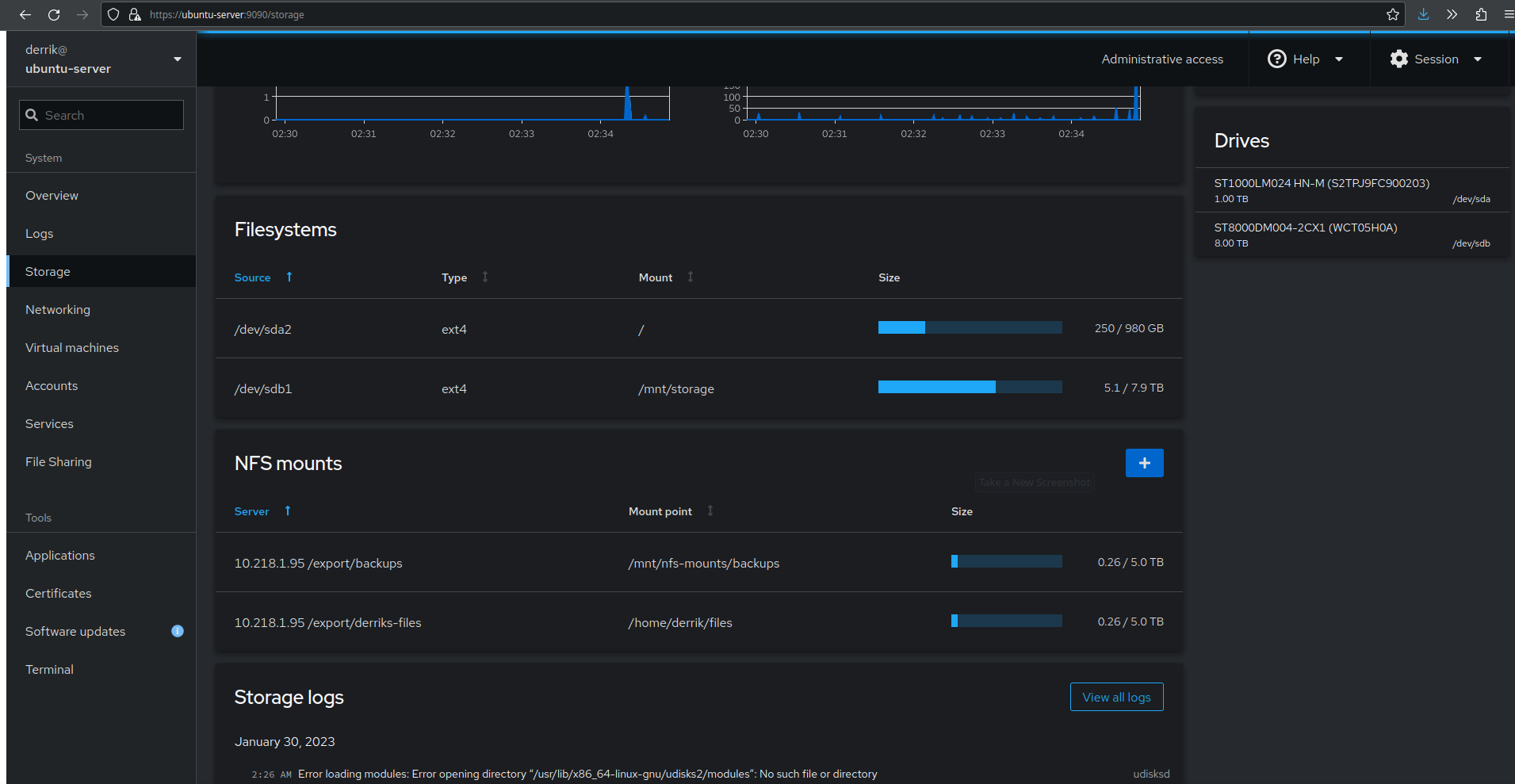Toggle sorting on the Mount point column
The width and height of the screenshot is (1515, 784).
pyautogui.click(x=710, y=511)
